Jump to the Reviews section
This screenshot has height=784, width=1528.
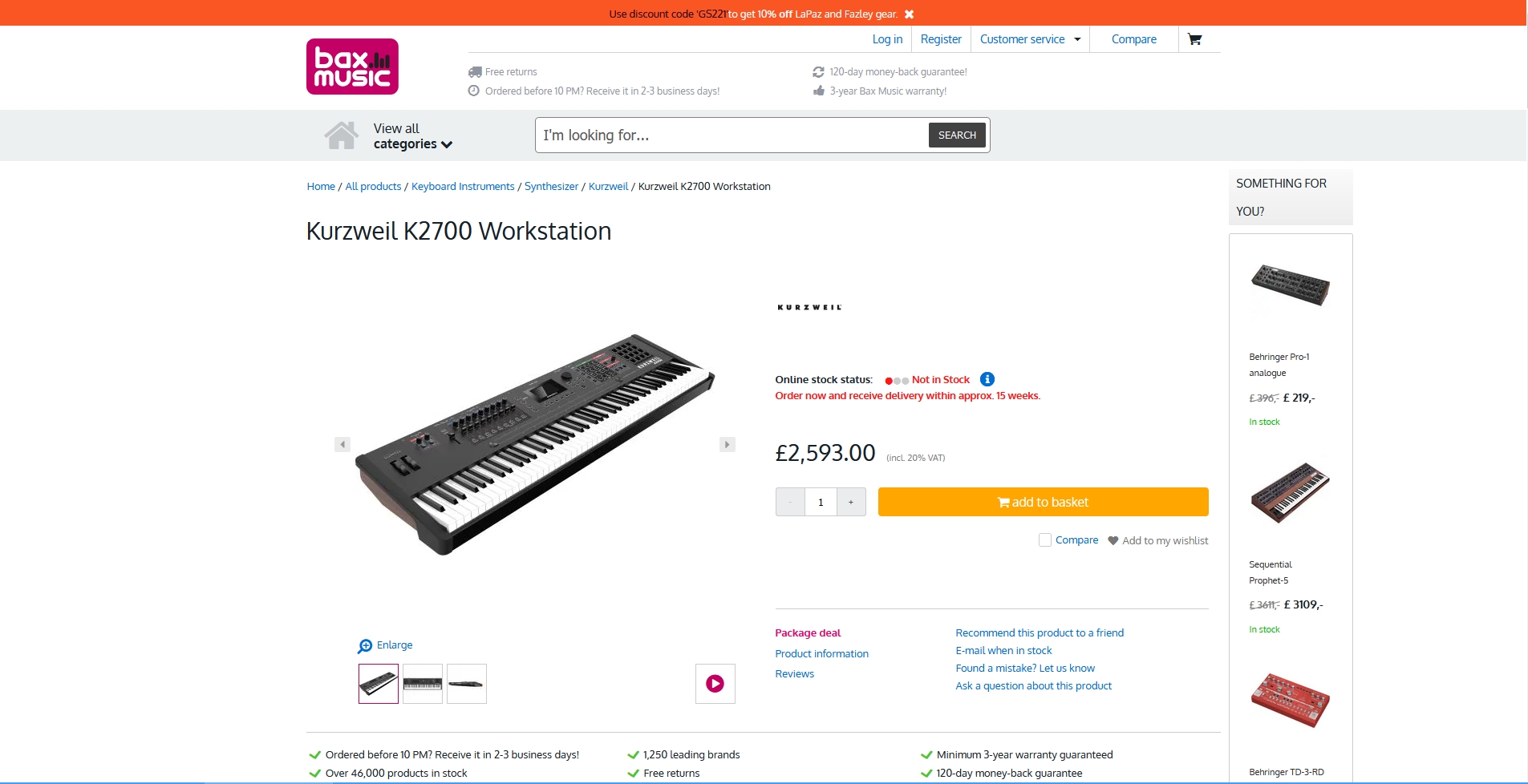tap(794, 674)
